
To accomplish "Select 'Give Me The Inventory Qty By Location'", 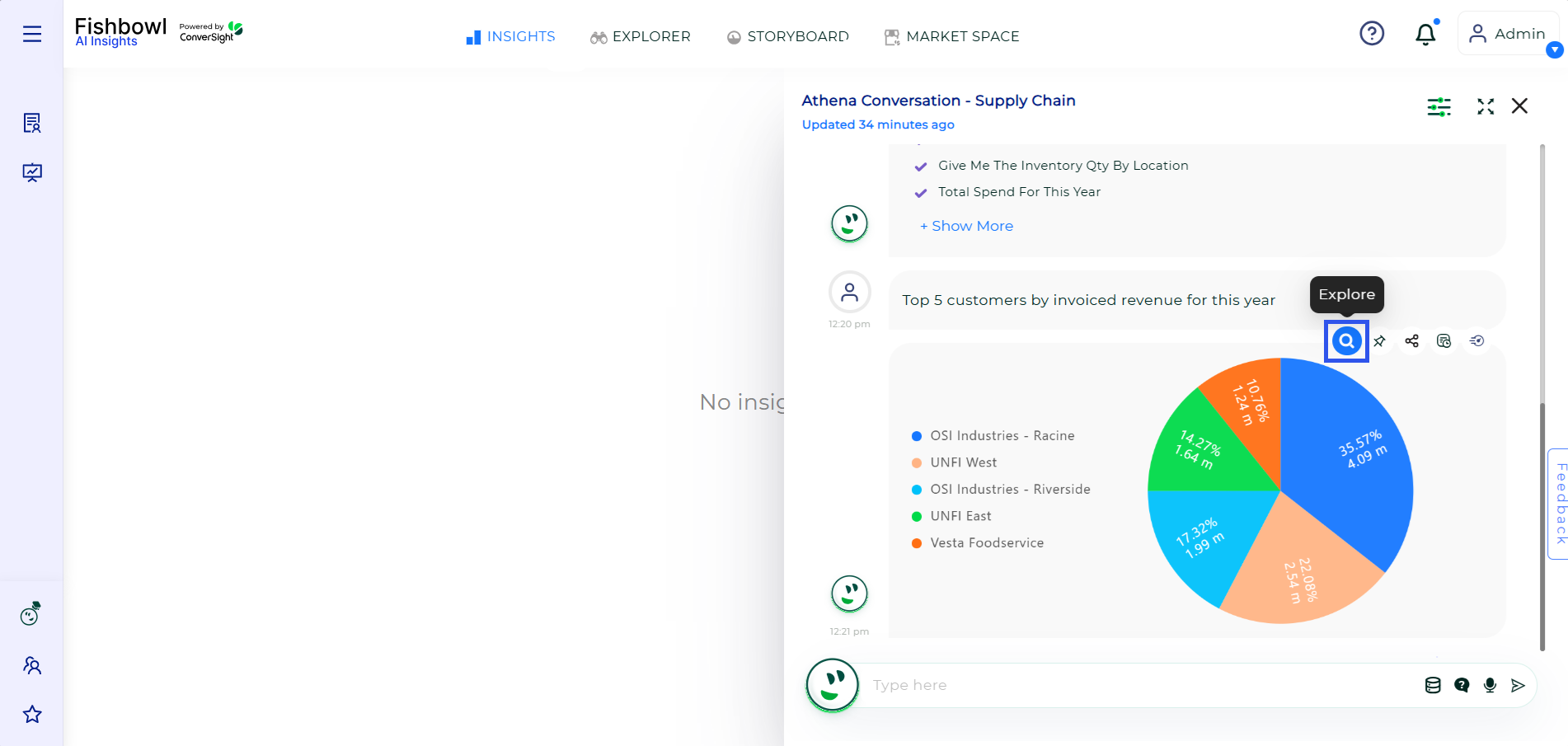I will point(1063,166).
